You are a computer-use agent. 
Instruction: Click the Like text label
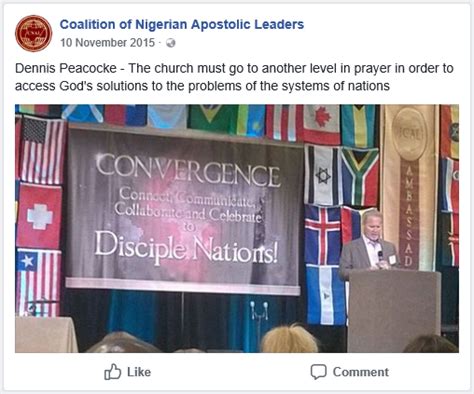tap(139, 372)
